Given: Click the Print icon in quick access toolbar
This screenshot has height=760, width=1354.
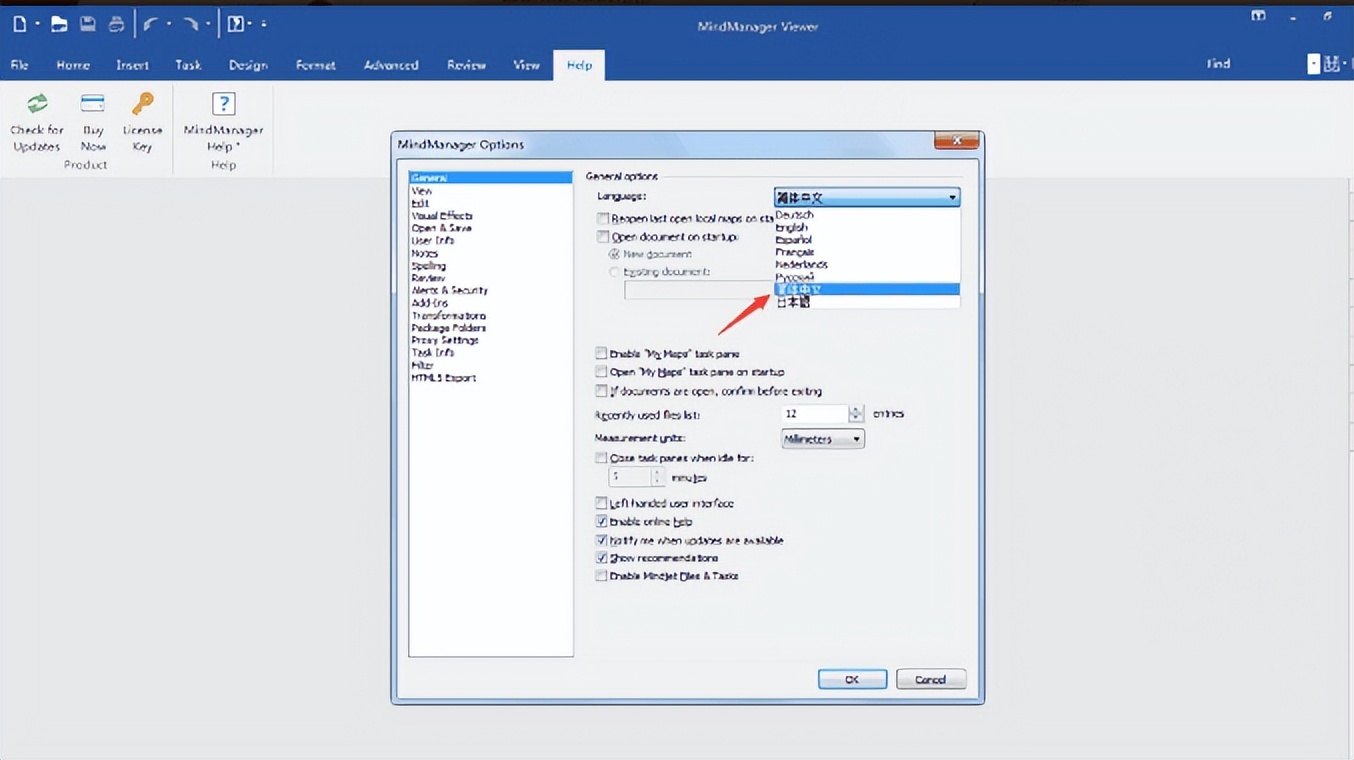Looking at the screenshot, I should pos(117,24).
